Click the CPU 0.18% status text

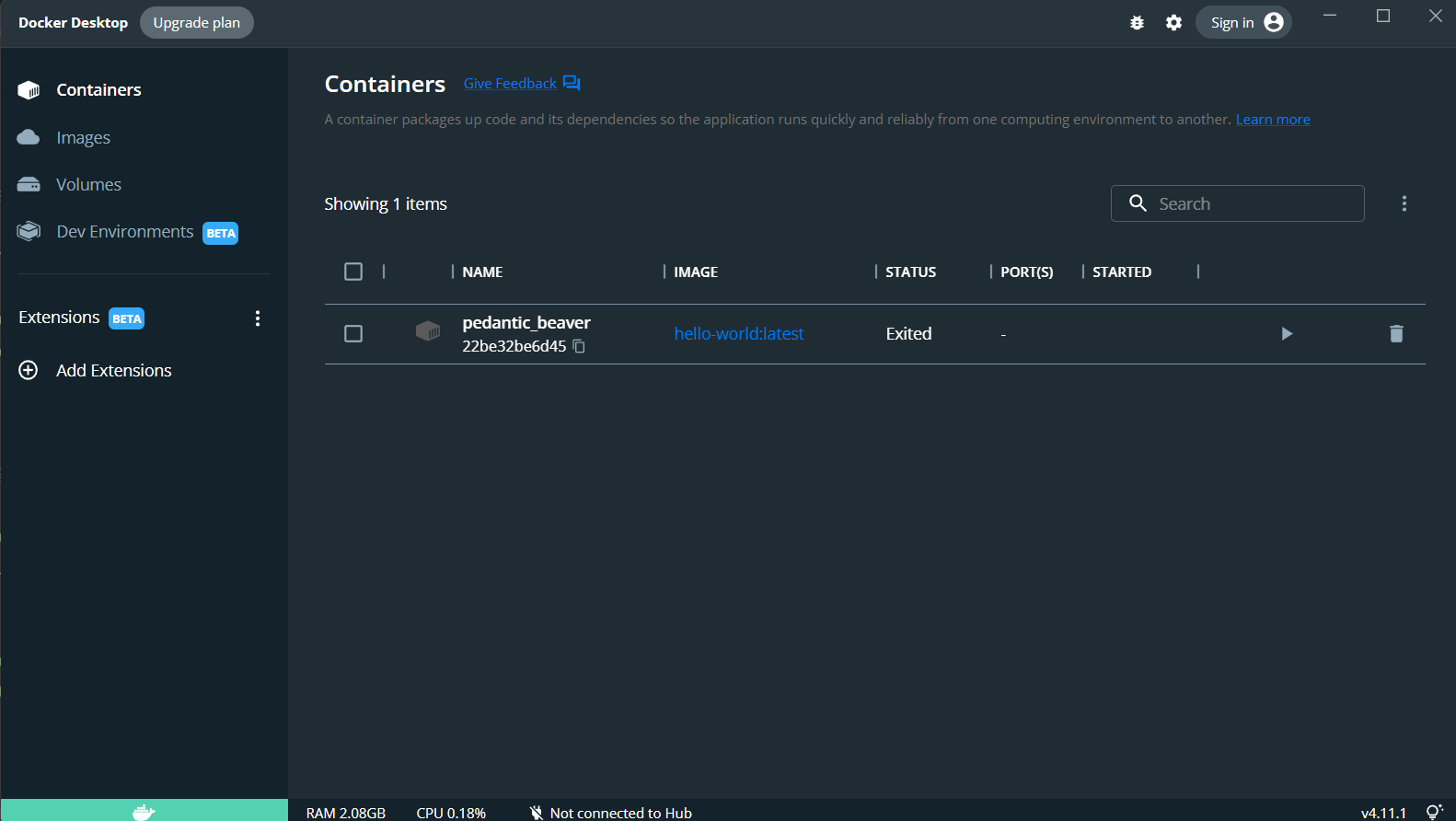451,813
